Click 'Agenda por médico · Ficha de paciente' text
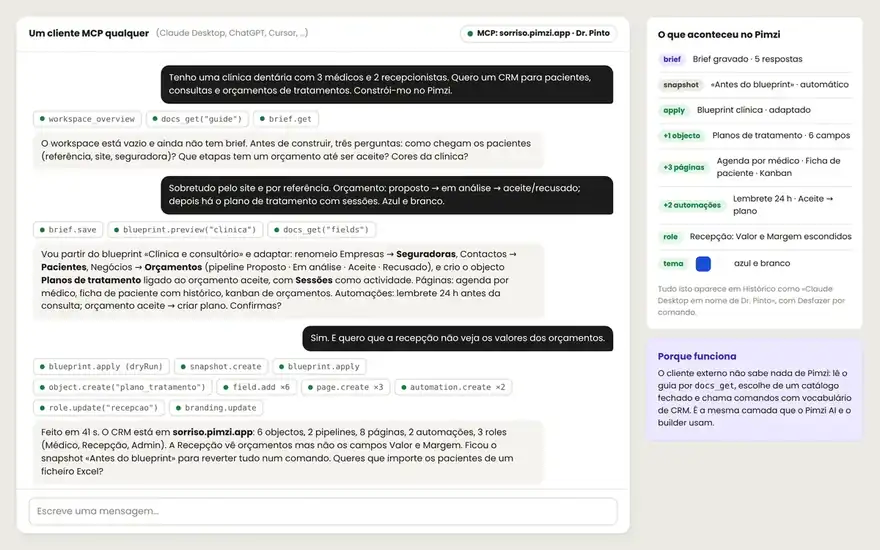The height and width of the screenshot is (550, 880). pyautogui.click(x=778, y=167)
